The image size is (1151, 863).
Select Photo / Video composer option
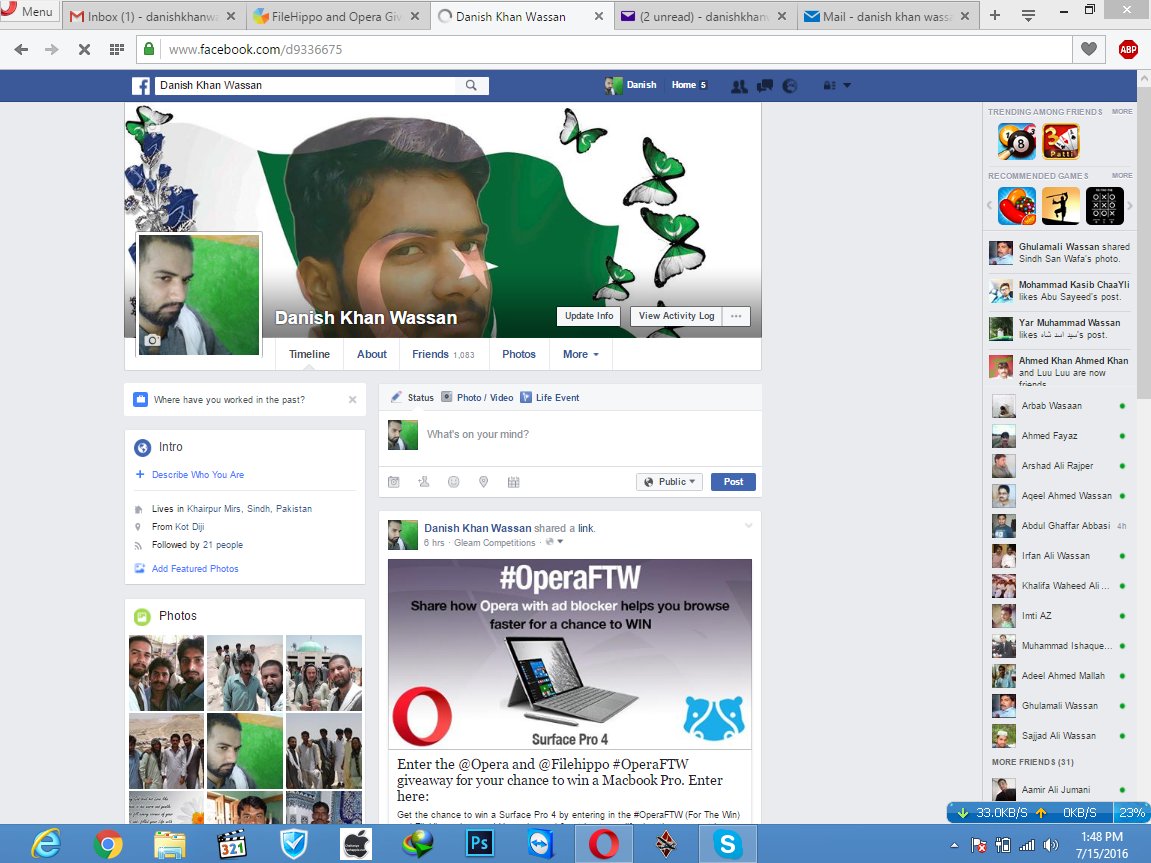pyautogui.click(x=477, y=398)
